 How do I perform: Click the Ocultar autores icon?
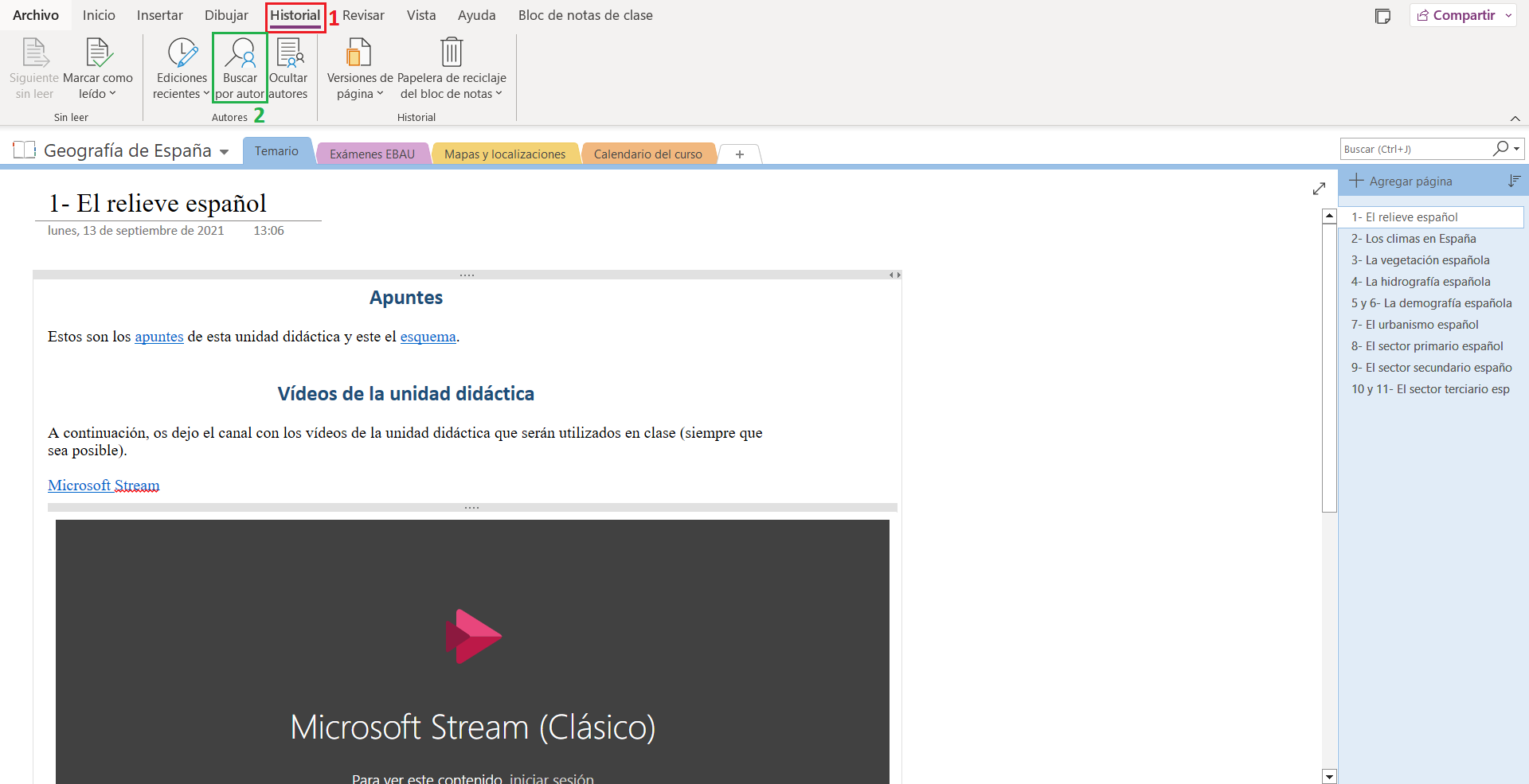[289, 54]
